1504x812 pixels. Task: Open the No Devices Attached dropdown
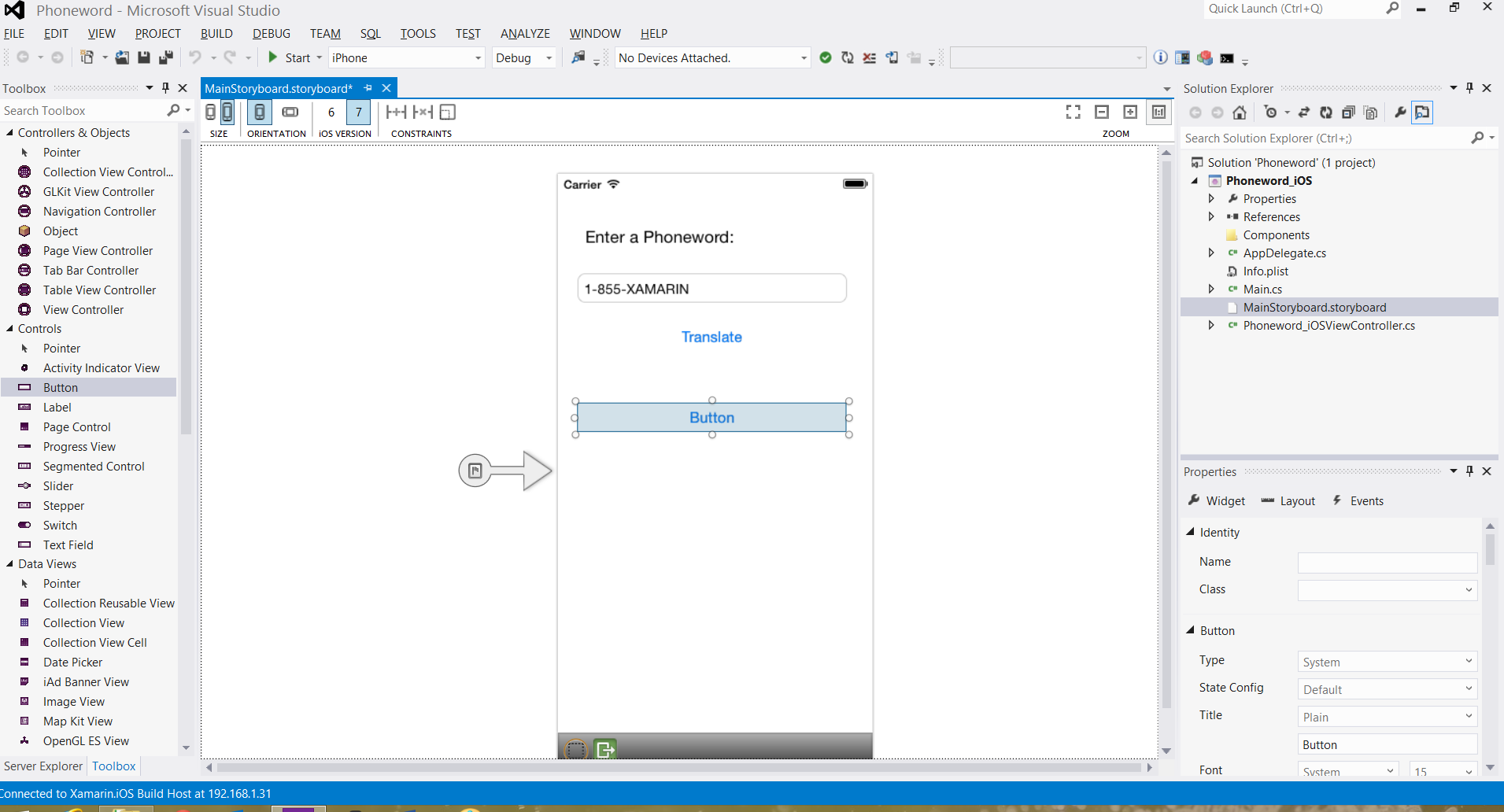pyautogui.click(x=712, y=58)
